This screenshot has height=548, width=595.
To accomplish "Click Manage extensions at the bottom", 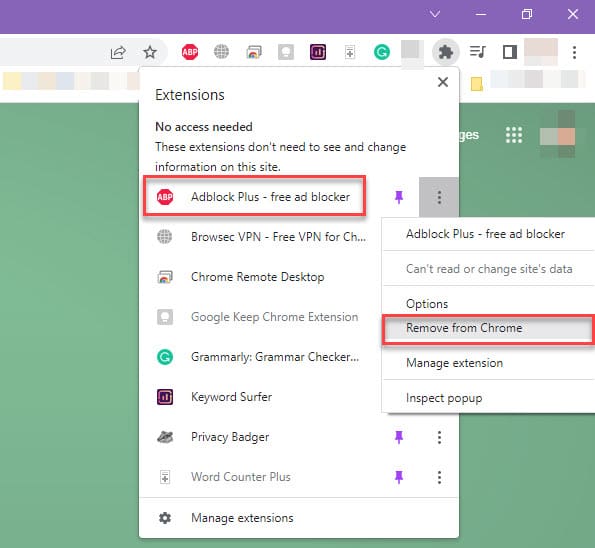I will (299, 518).
